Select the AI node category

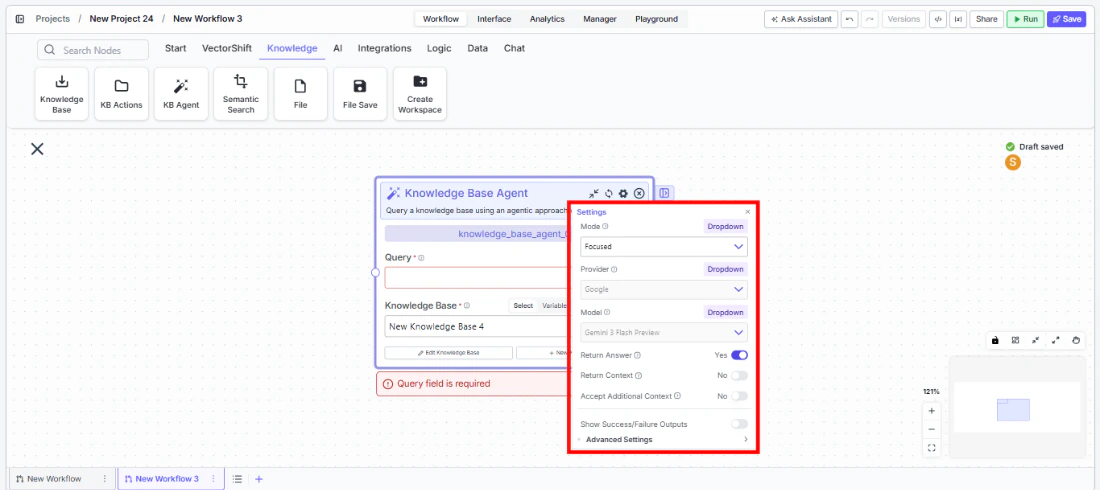point(337,48)
